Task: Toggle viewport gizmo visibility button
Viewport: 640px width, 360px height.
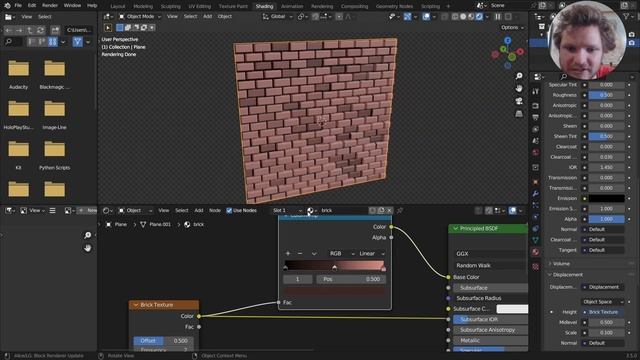Action: click(407, 17)
